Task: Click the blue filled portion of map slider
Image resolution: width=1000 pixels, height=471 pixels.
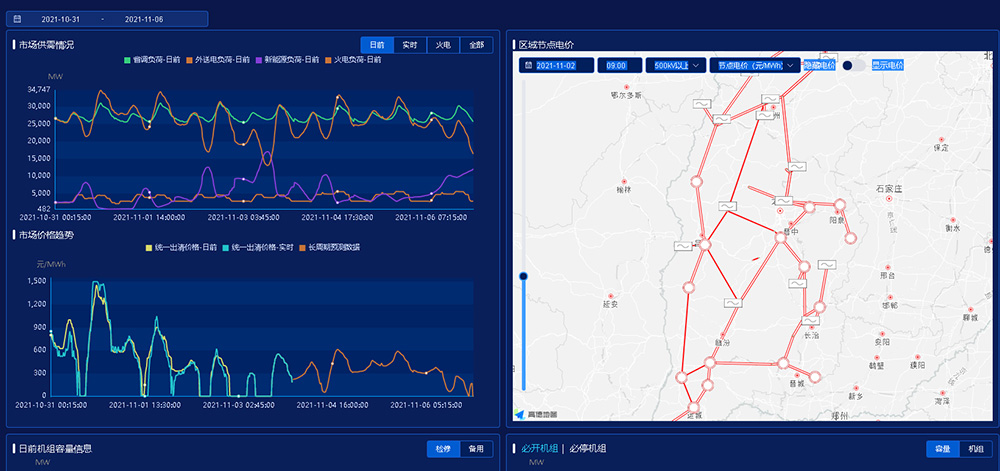Action: point(524,335)
